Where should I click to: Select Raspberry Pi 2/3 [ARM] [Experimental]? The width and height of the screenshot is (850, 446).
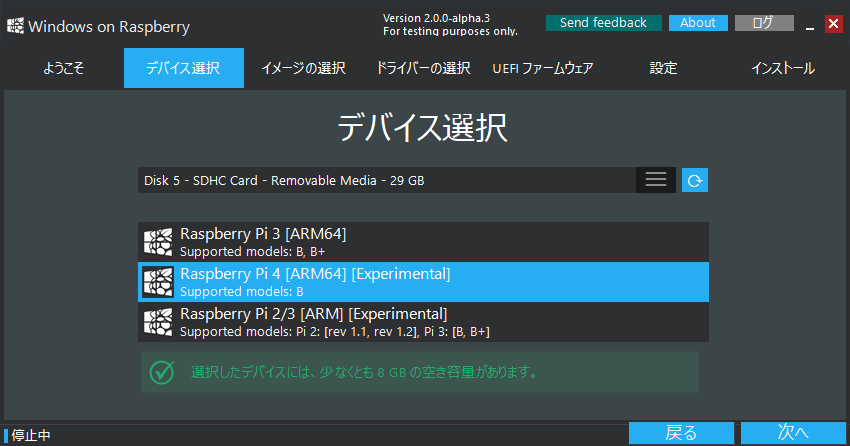(x=423, y=322)
